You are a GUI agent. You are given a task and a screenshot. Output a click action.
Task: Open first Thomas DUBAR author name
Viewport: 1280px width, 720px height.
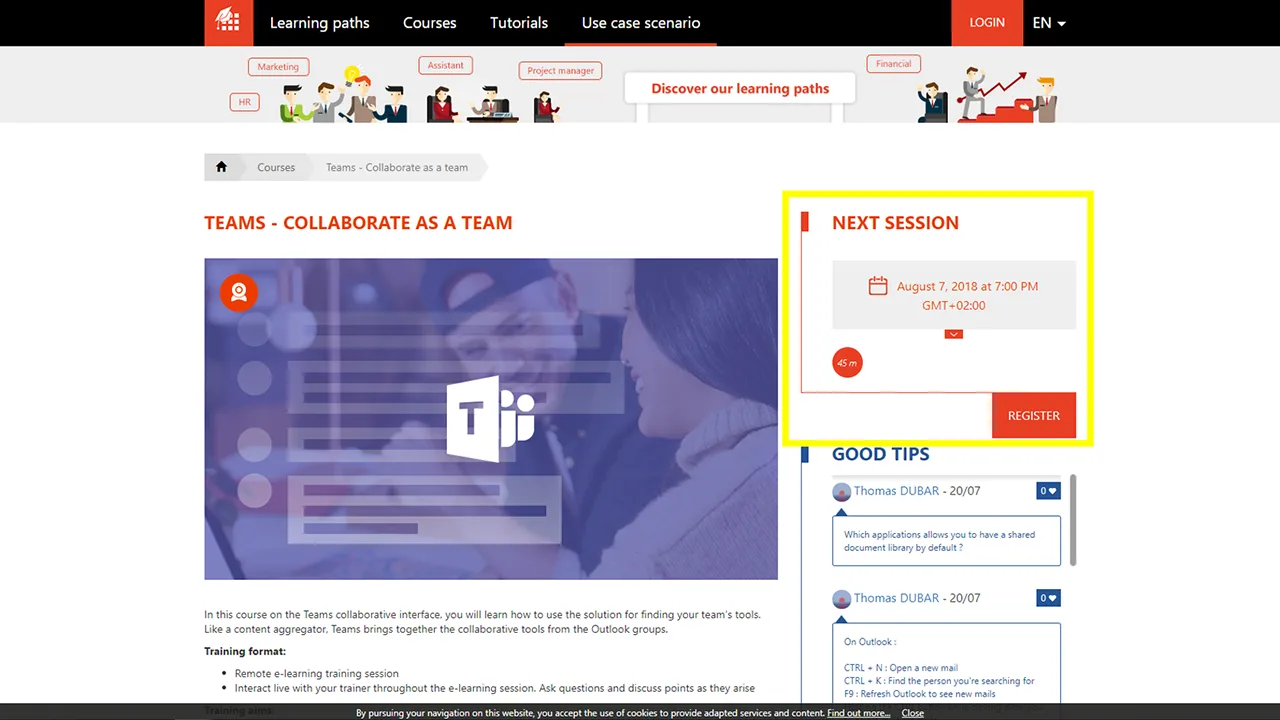(897, 491)
